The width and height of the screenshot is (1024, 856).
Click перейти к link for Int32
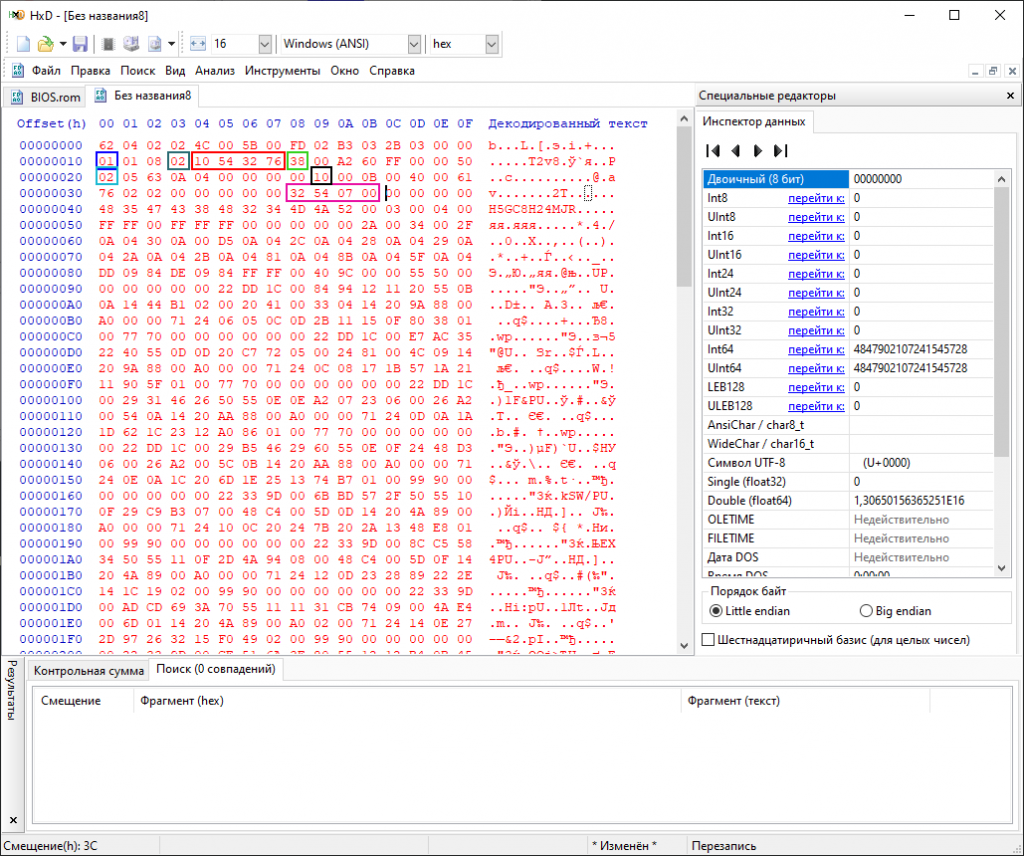click(816, 311)
